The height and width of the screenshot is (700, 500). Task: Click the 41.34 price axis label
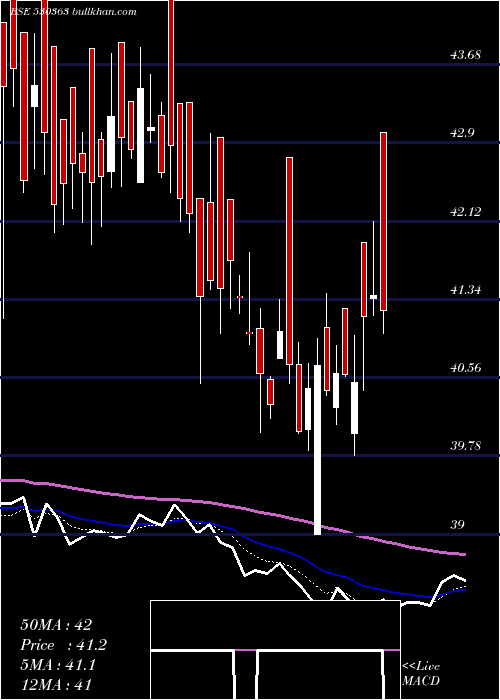coord(466,290)
